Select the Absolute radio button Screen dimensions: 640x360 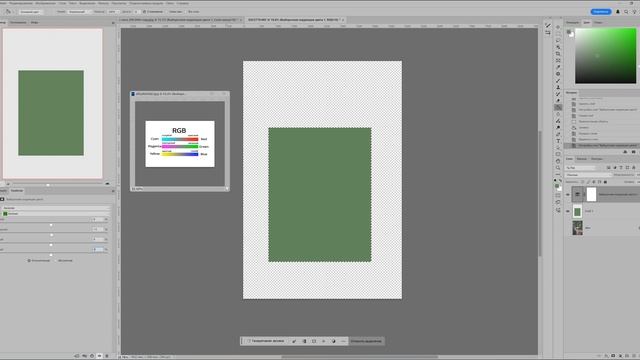coord(56,260)
